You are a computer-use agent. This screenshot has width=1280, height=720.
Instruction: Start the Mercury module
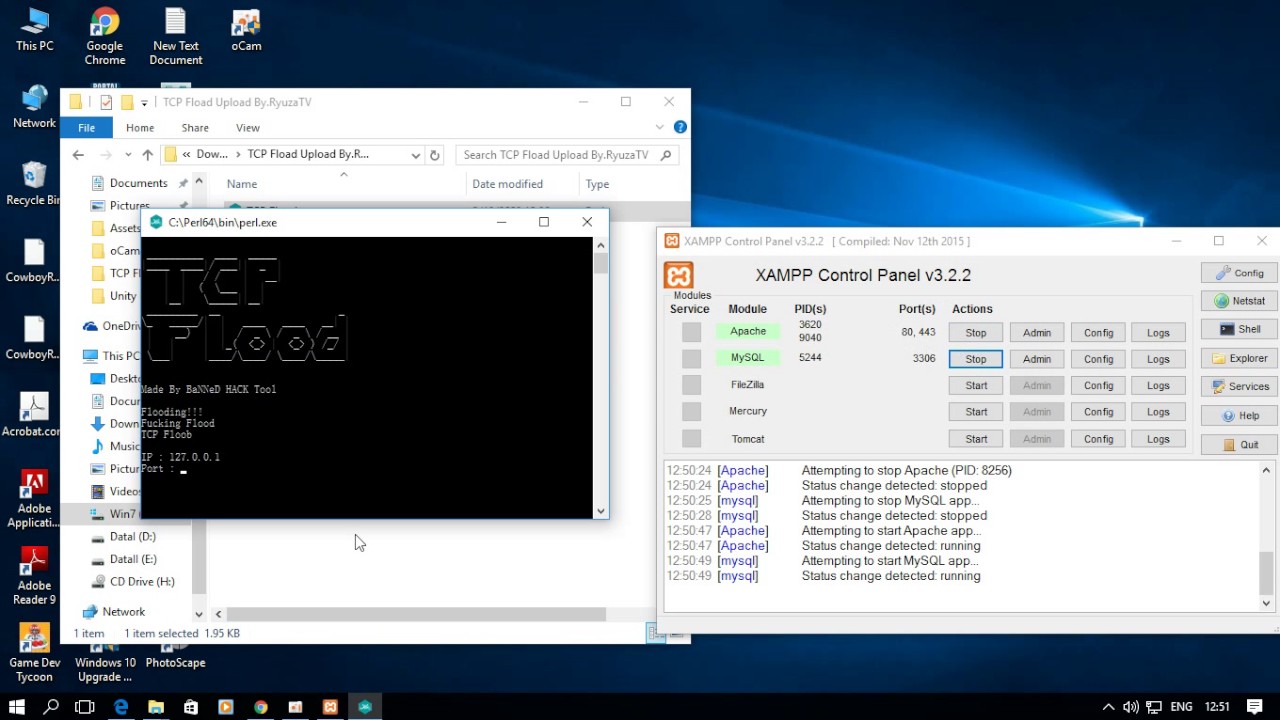(976, 412)
